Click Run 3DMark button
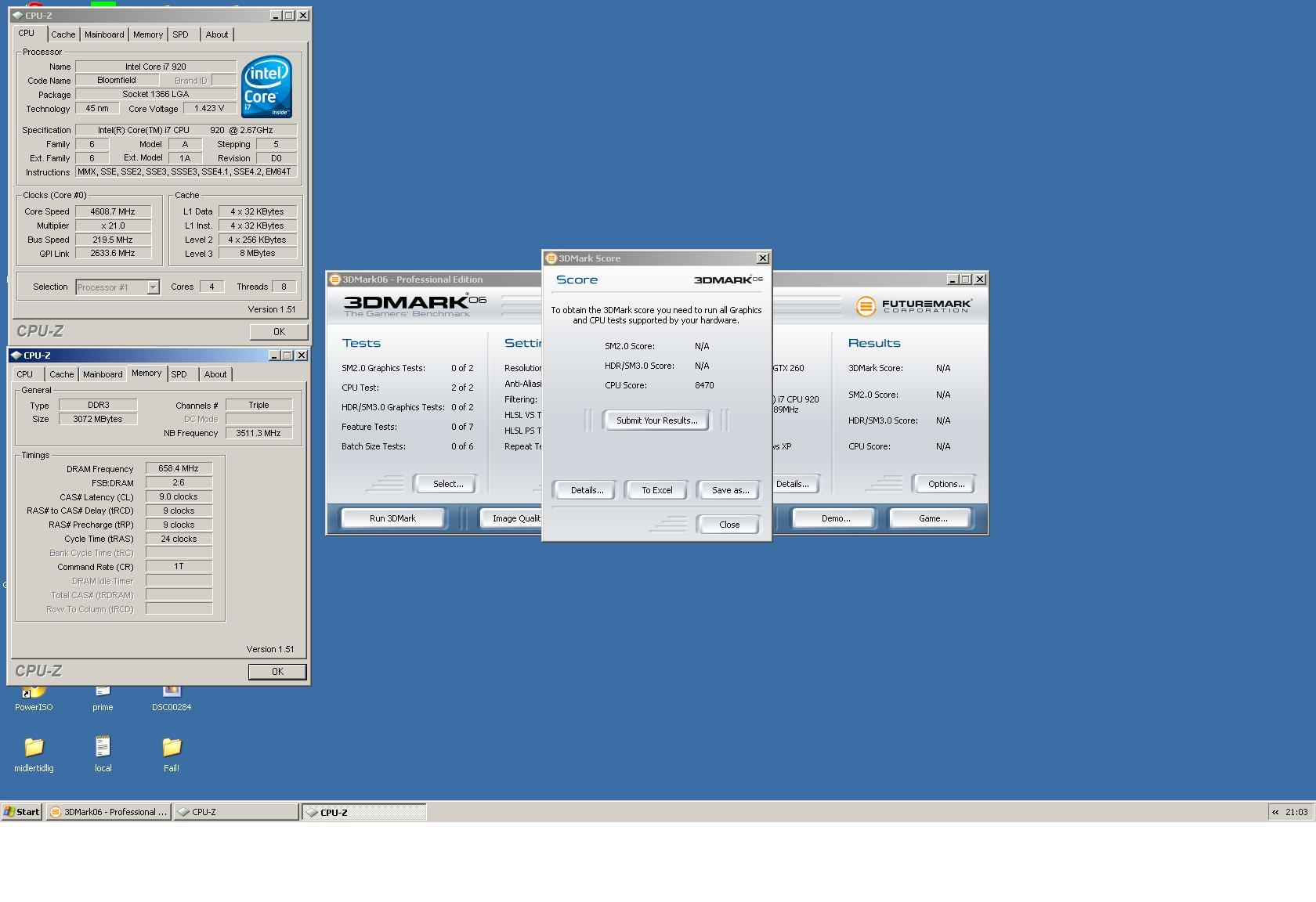This screenshot has width=1316, height=902. coord(392,518)
